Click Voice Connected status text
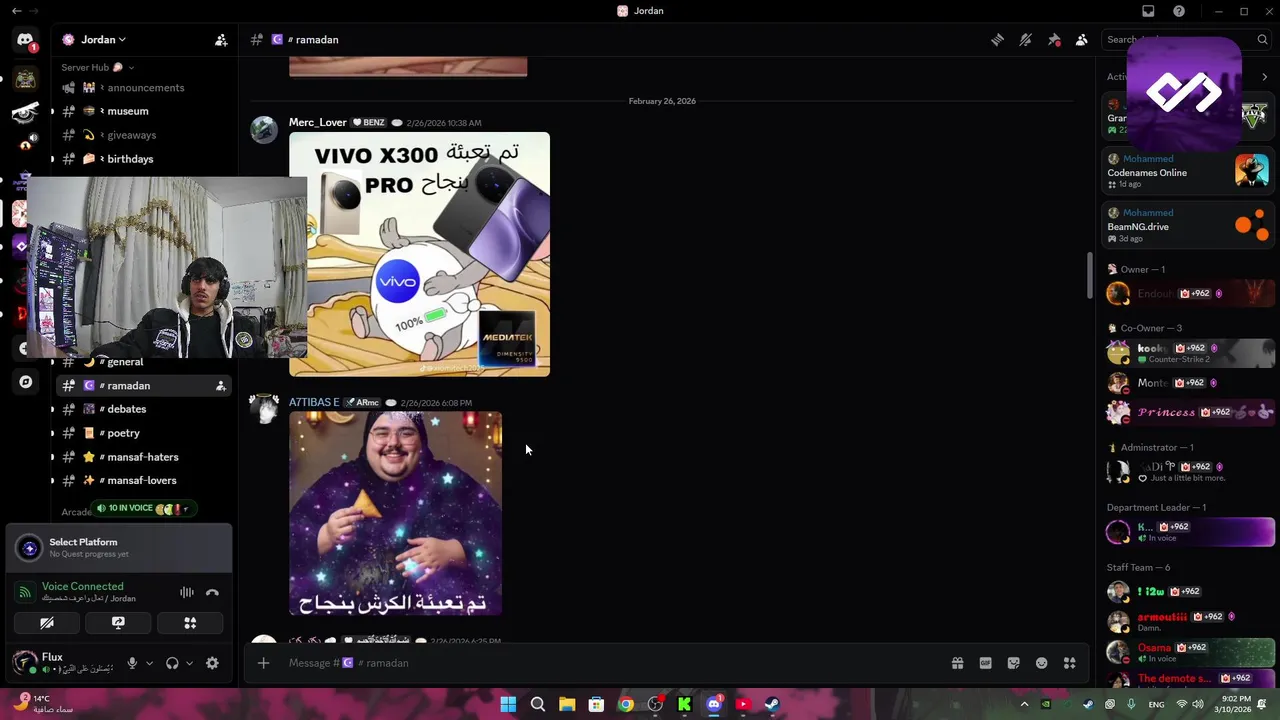This screenshot has height=720, width=1280. pyautogui.click(x=83, y=587)
